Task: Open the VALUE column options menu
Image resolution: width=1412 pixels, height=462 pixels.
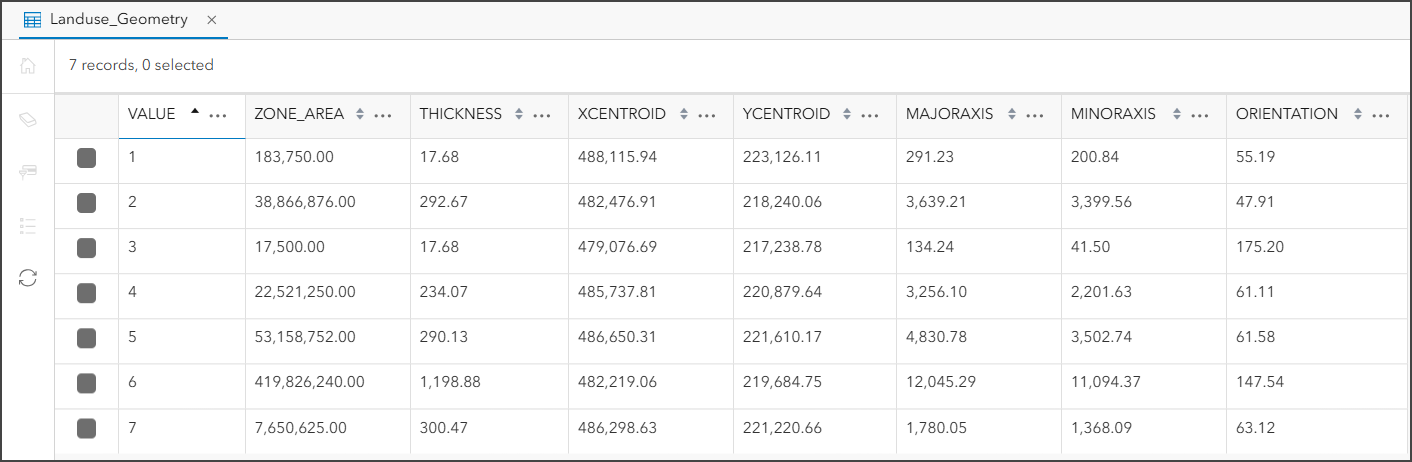Action: [218, 115]
